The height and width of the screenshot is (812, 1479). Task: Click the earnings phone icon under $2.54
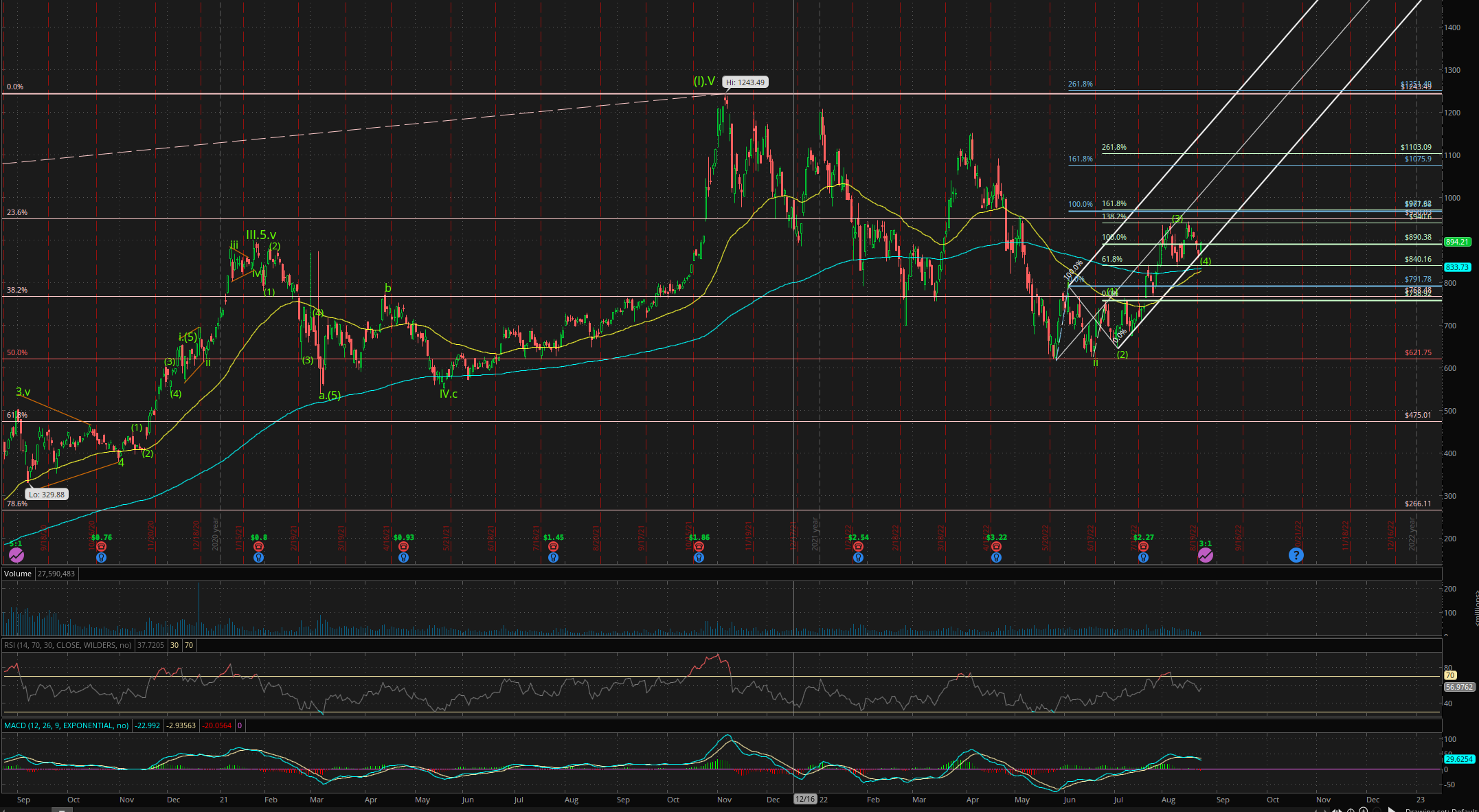tap(858, 547)
